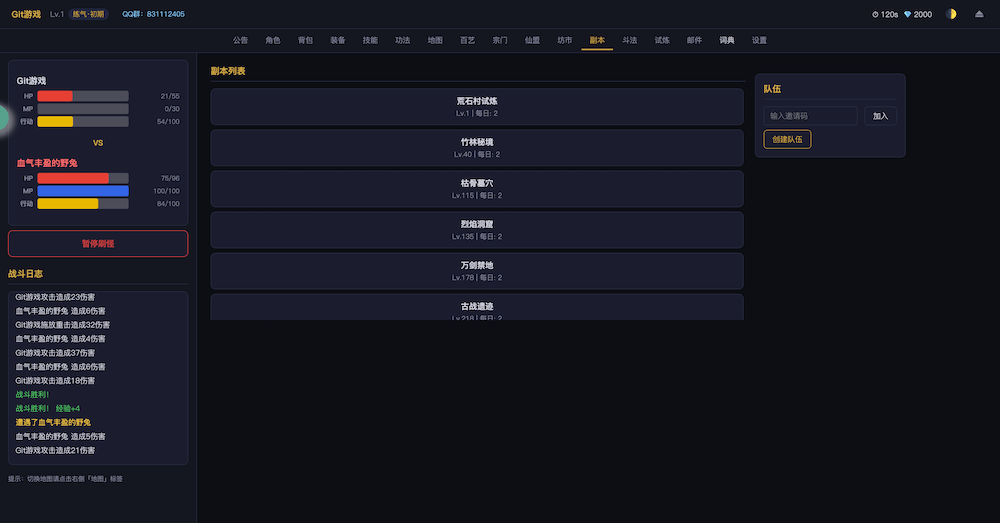Click the invite code input field
Image resolution: width=1000 pixels, height=523 pixels.
click(x=810, y=116)
